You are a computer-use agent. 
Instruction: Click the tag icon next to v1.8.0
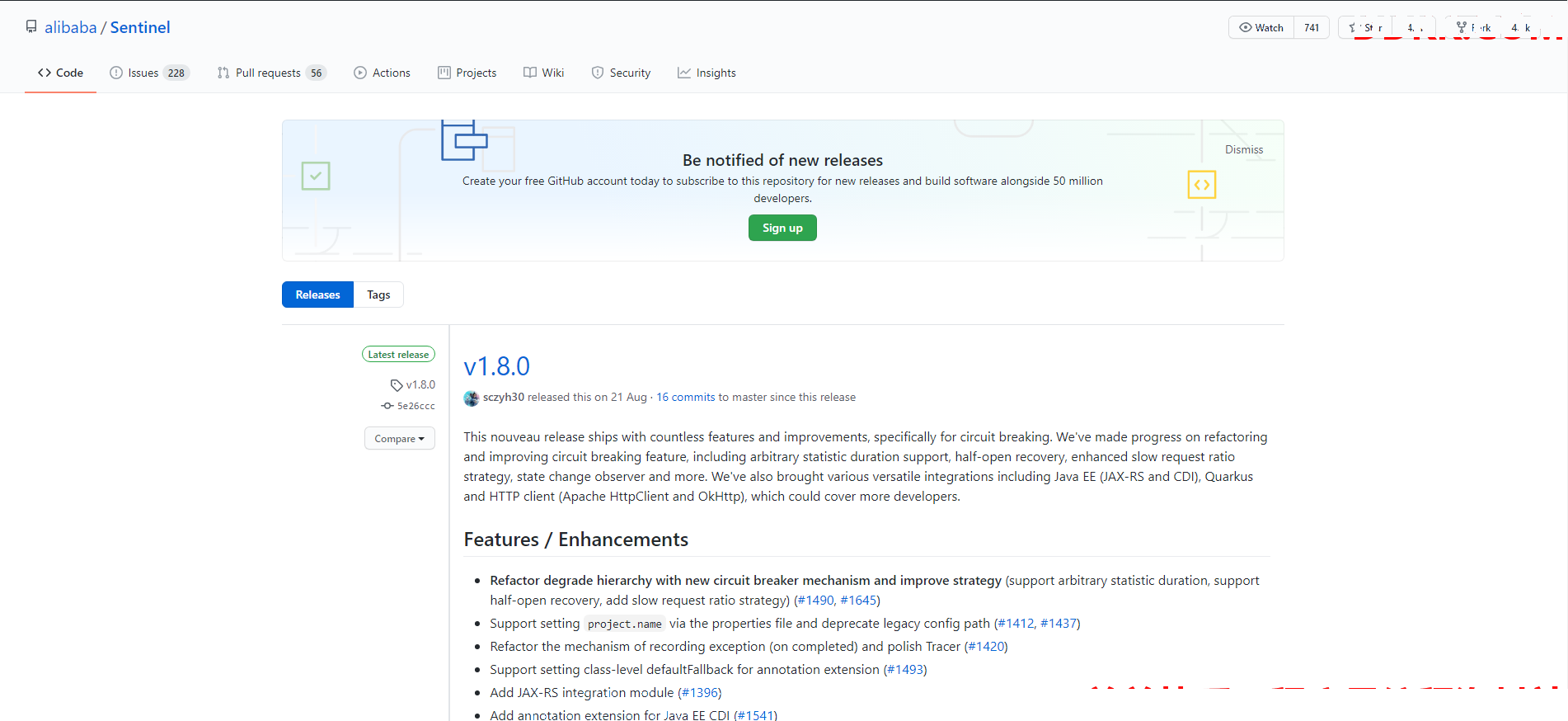point(397,385)
